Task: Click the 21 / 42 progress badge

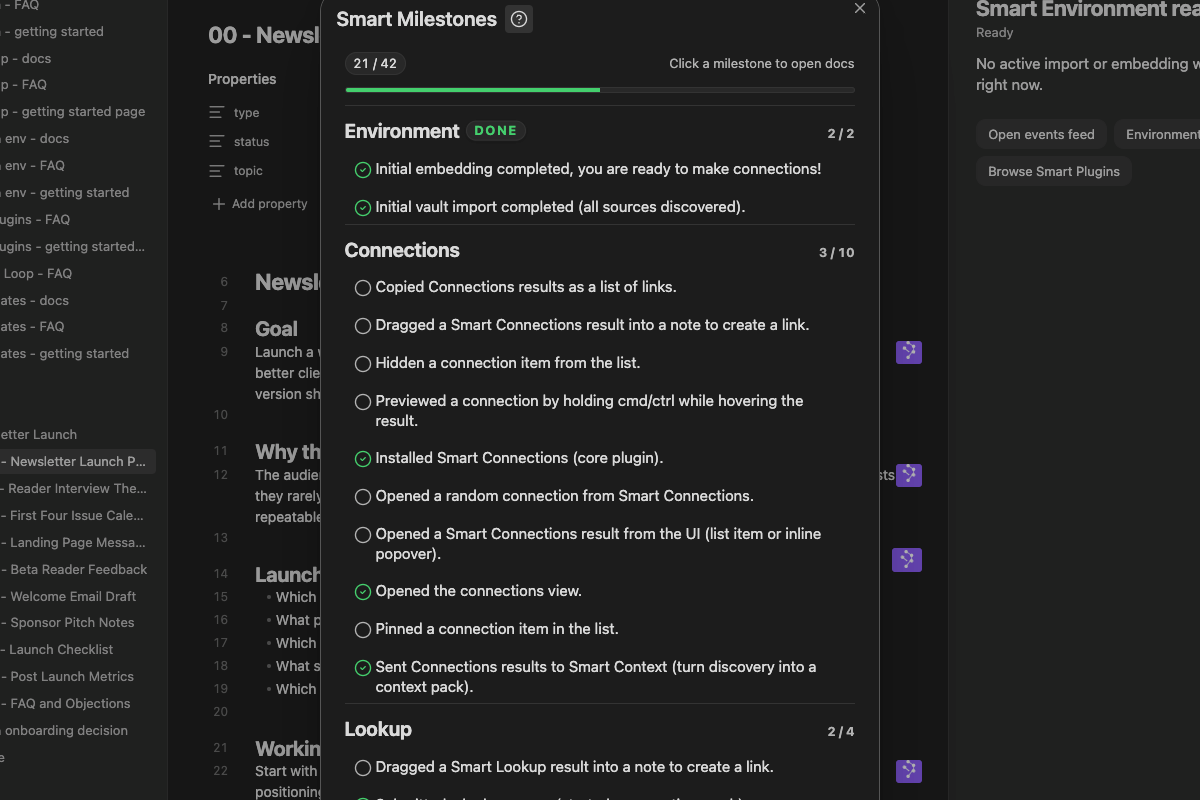Action: tap(375, 64)
